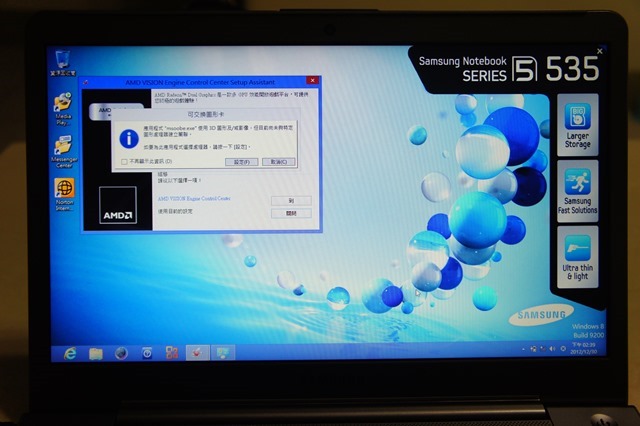Viewport: 640px width, 426px height.
Task: Click the blue information icon in dialog
Action: (129, 139)
